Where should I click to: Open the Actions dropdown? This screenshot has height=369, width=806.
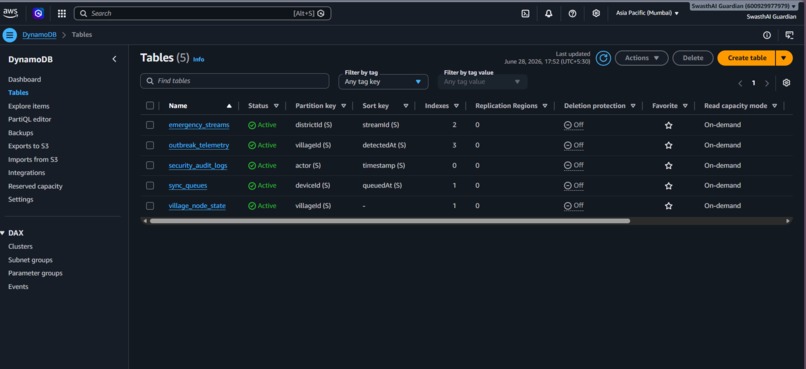(642, 58)
